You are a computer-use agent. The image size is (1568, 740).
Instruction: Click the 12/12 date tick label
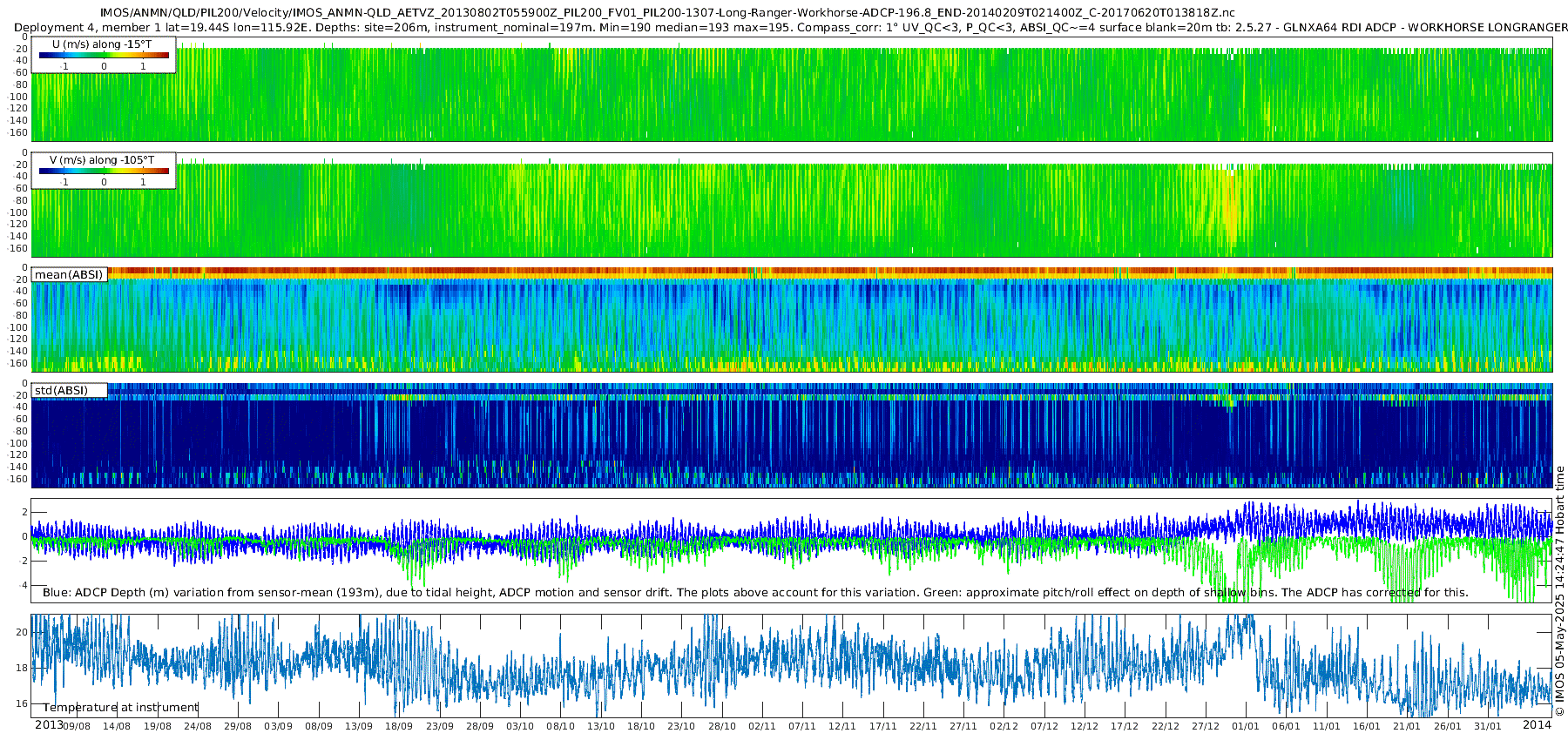pos(1085,726)
